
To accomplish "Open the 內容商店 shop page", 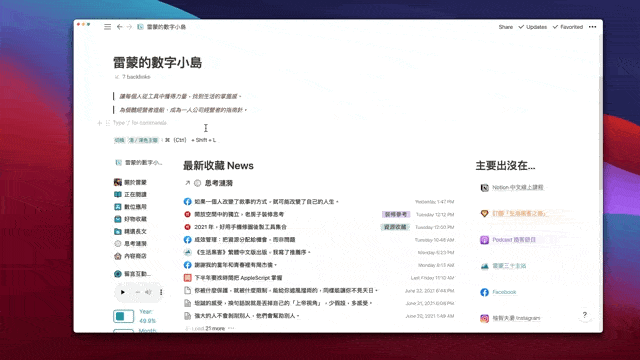I will coord(131,256).
